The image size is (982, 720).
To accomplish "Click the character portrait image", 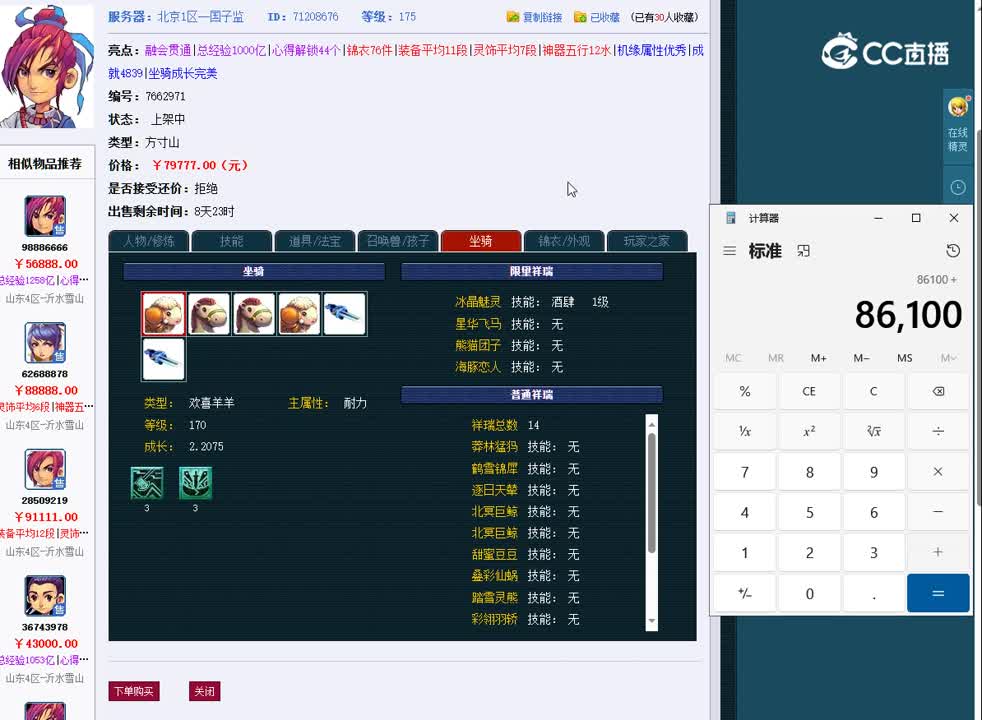I will [x=47, y=65].
